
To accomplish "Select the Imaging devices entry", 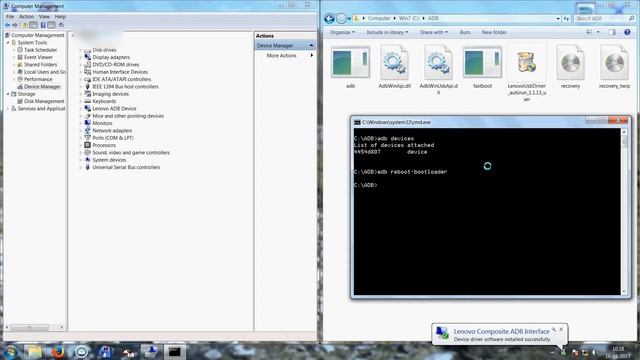I will 110,94.
